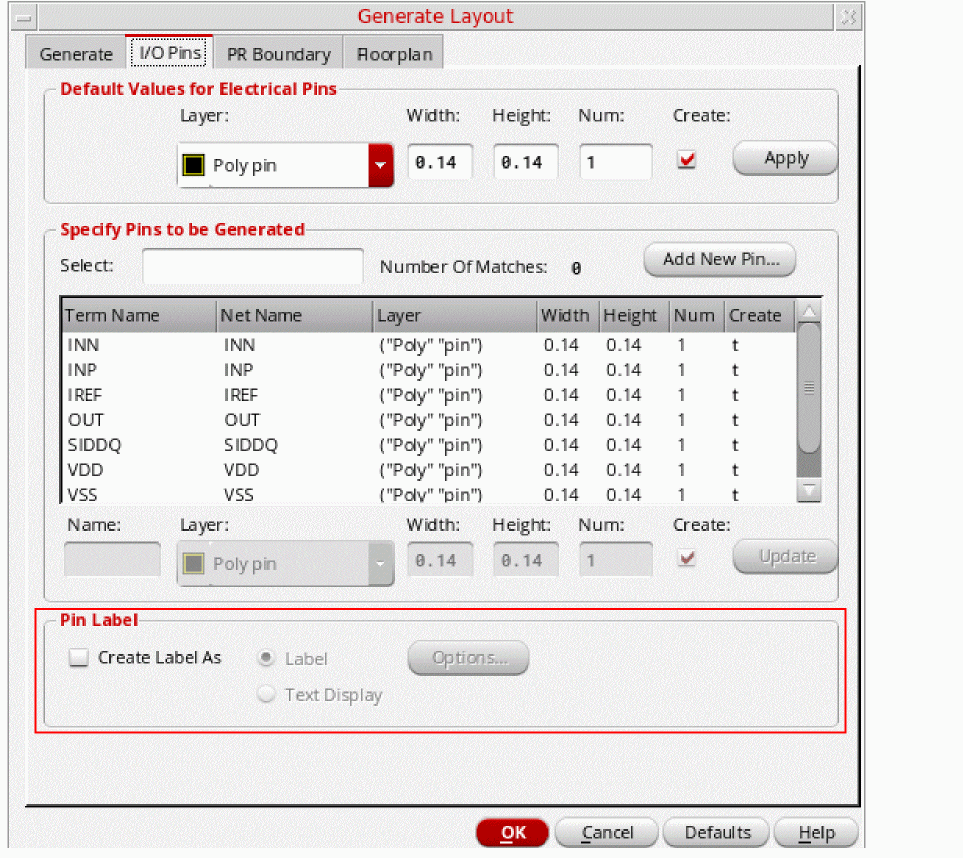
Task: Open the Floorplan tab
Action: tap(394, 54)
